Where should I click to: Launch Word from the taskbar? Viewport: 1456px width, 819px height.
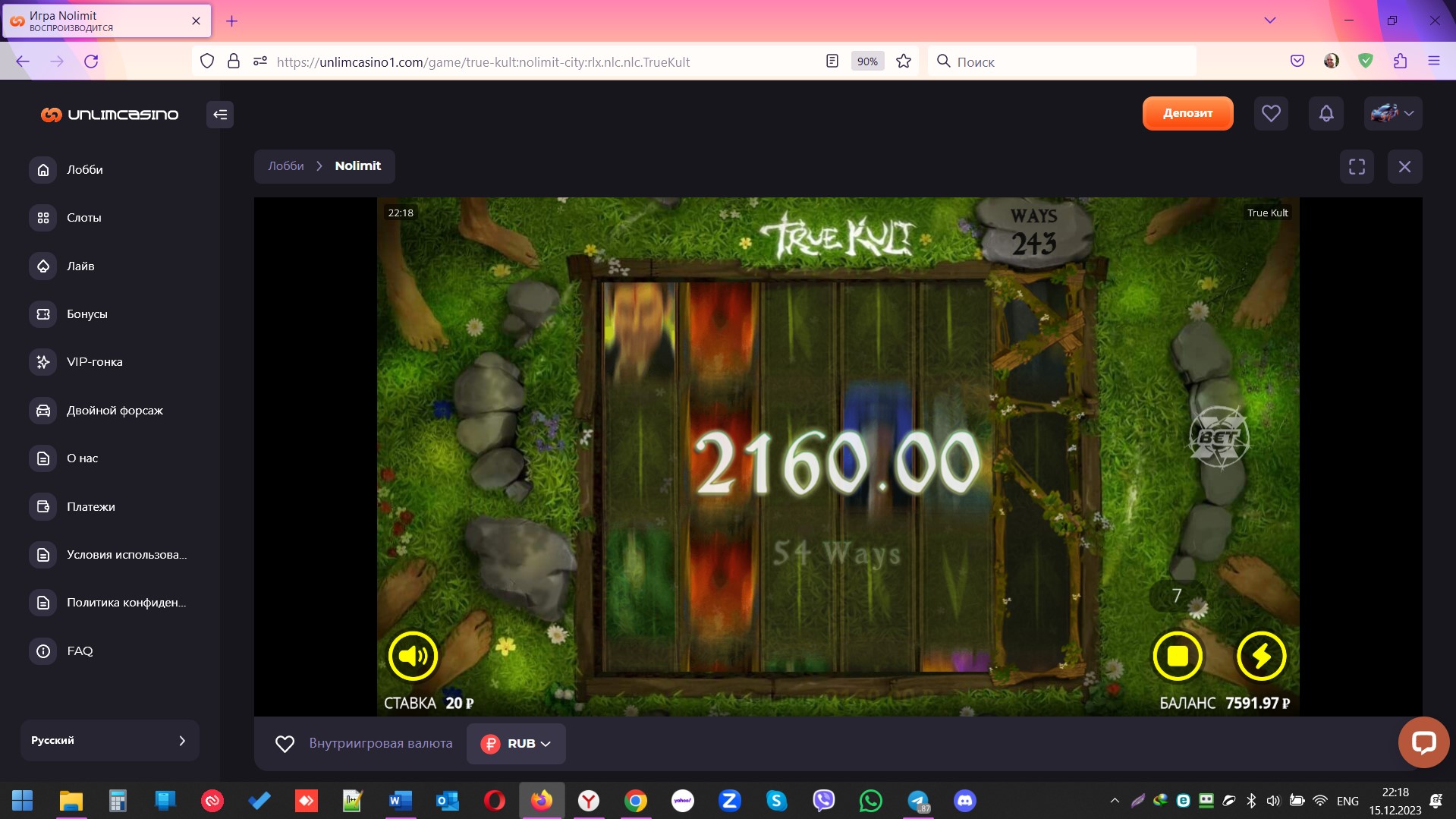[x=400, y=801]
